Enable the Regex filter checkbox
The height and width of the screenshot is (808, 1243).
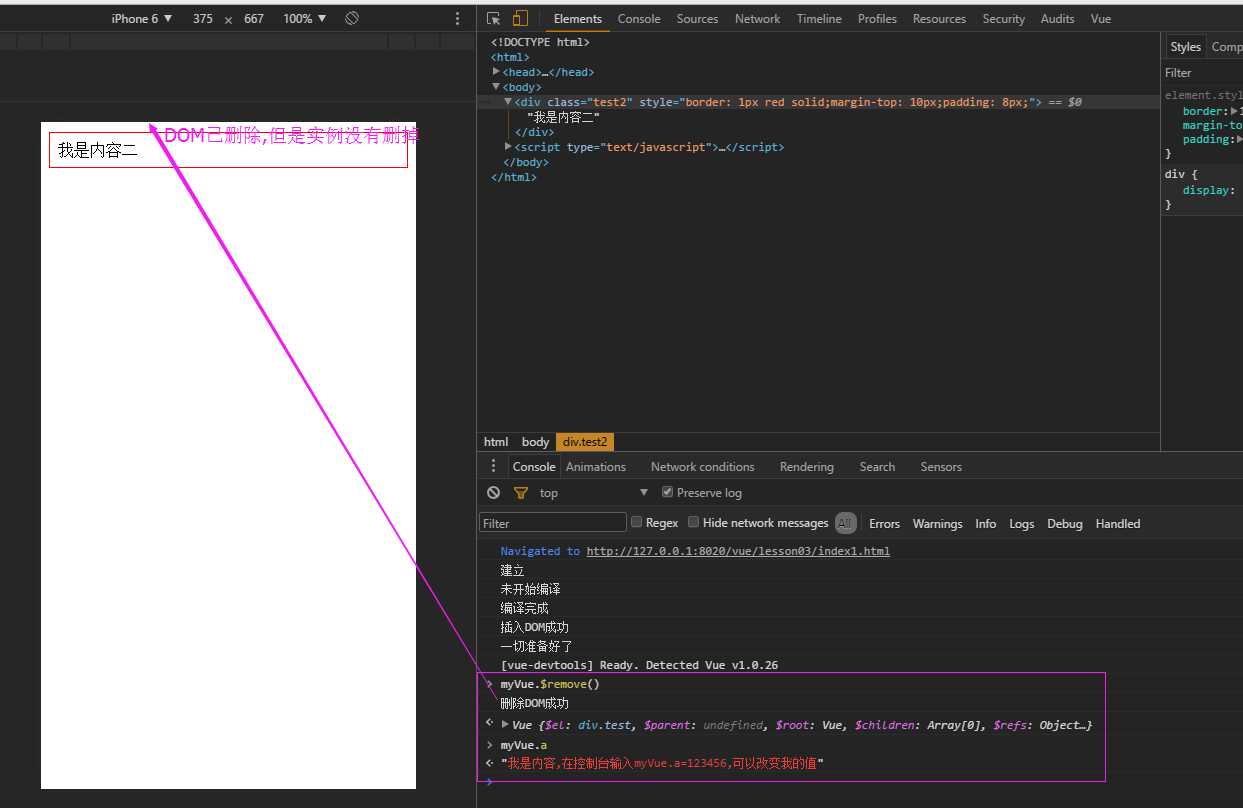pos(637,522)
